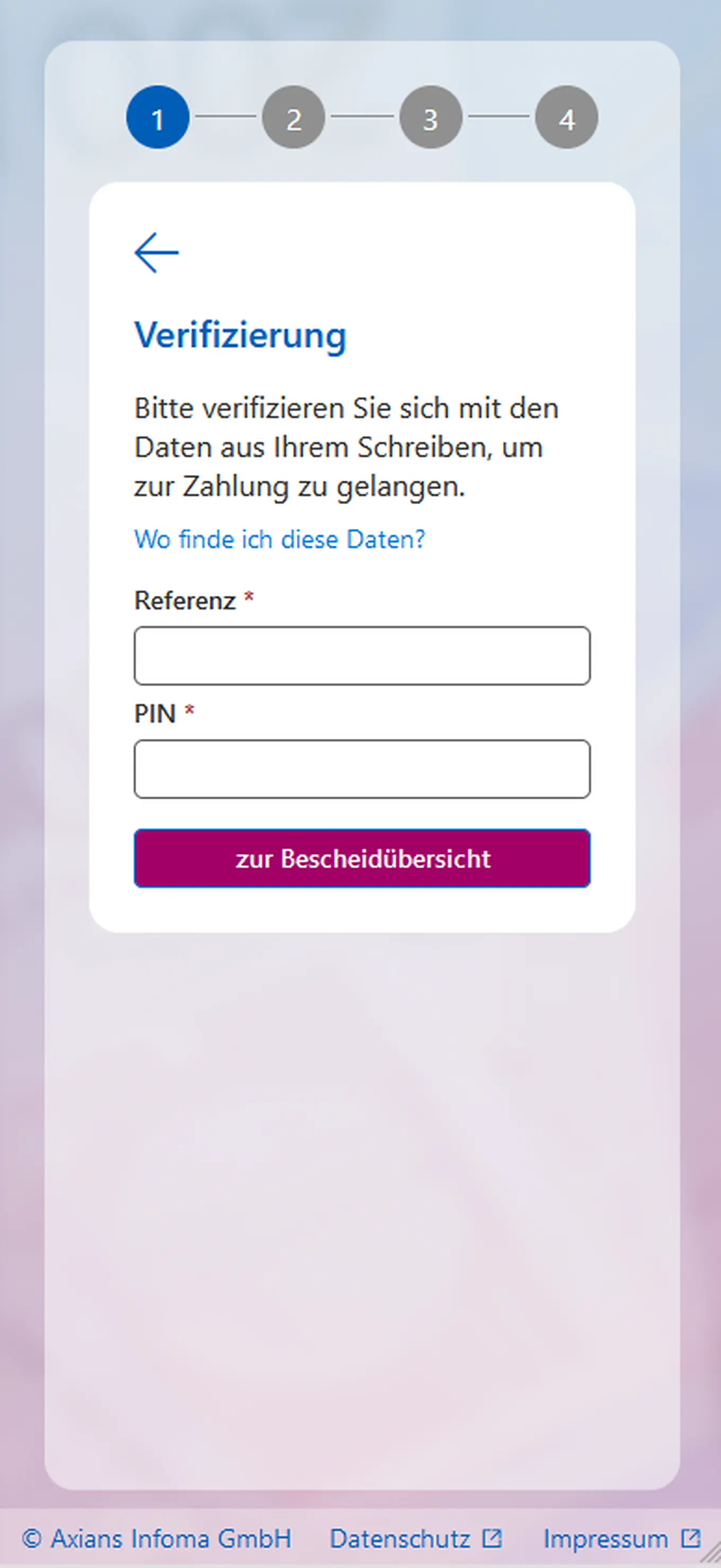Click the external-link icon beside Datenschutz
Screen dimensions: 721x1568
(492, 1538)
